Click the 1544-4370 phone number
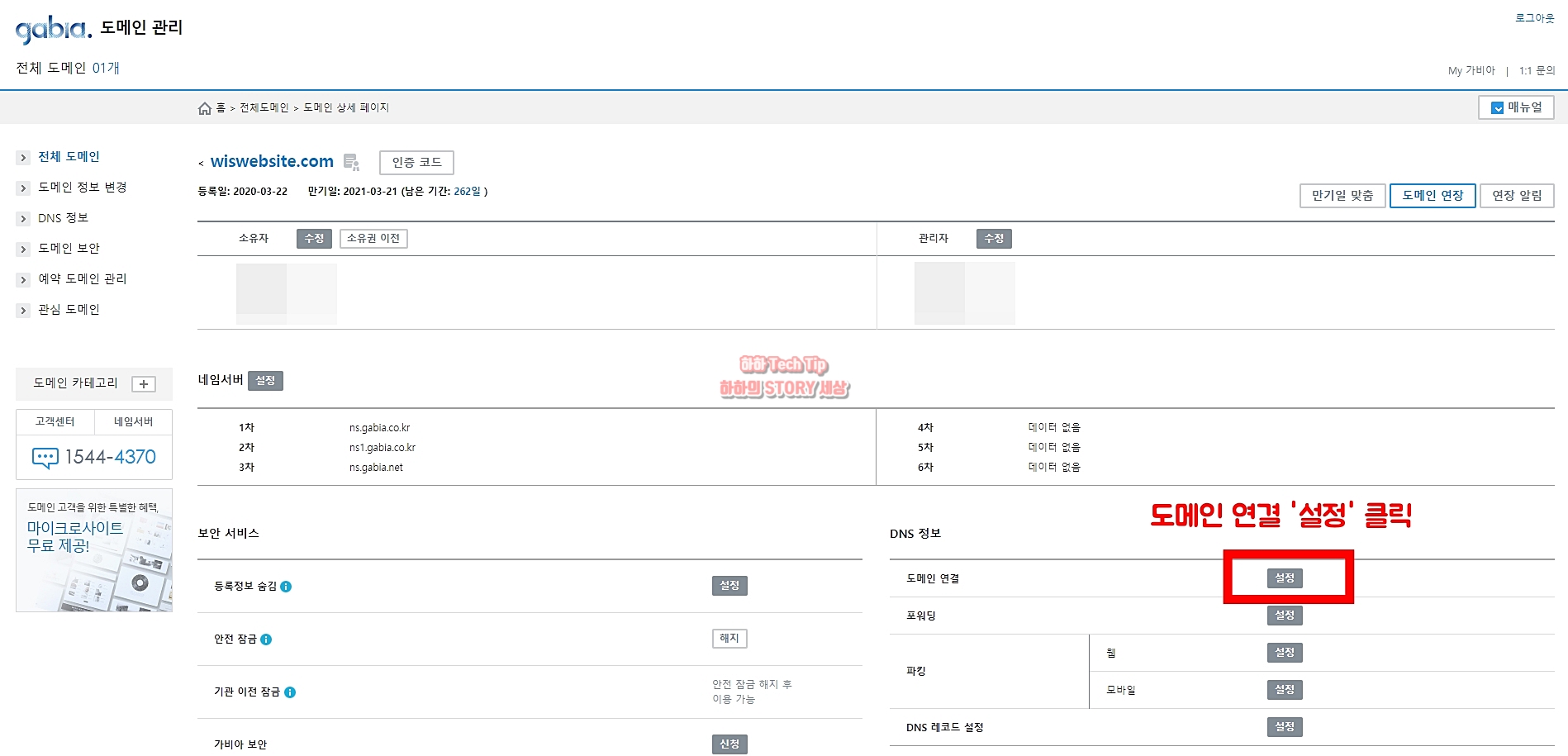This screenshot has width=1568, height=756. (x=111, y=457)
